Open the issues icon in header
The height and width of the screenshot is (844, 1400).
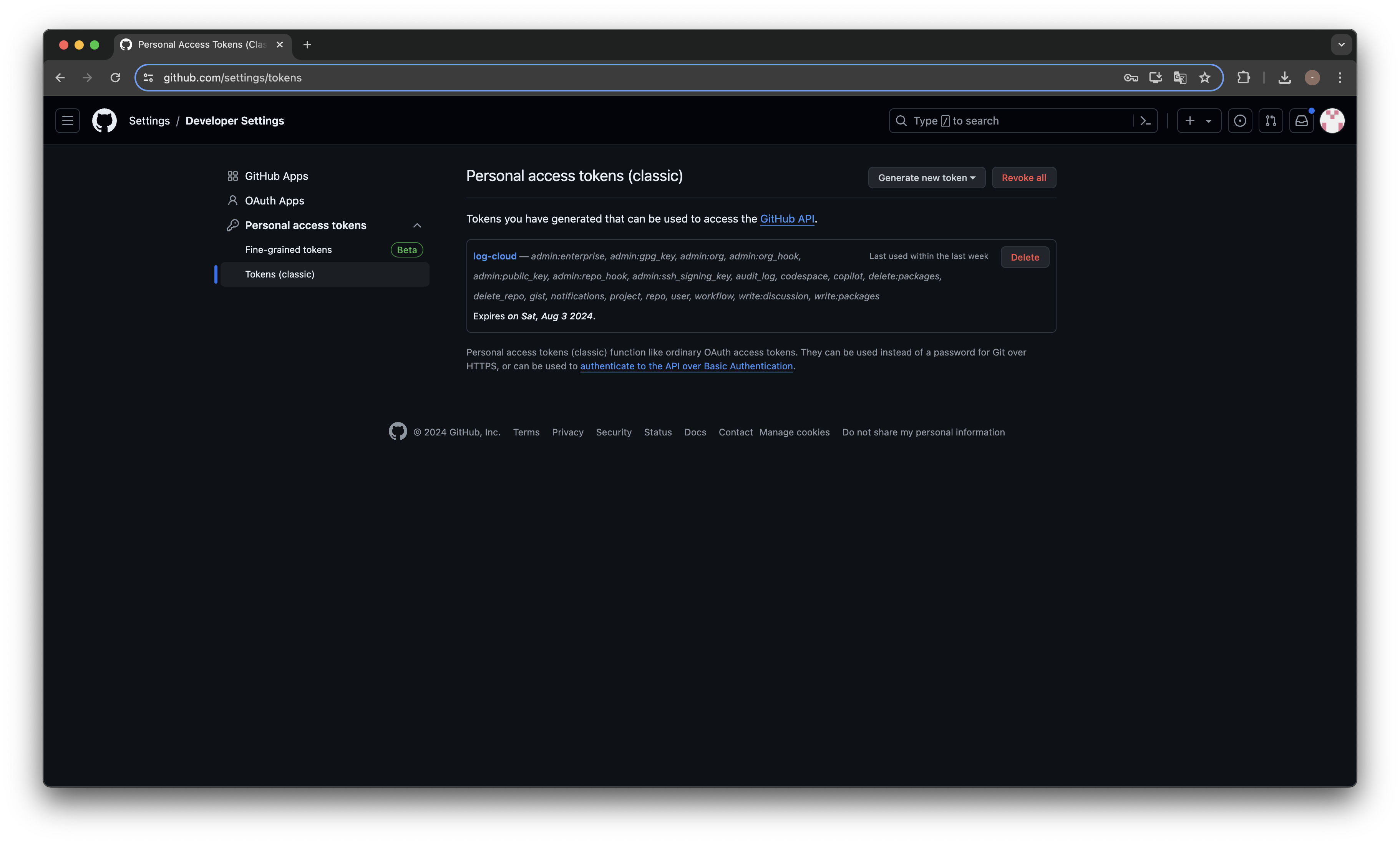pyautogui.click(x=1240, y=121)
